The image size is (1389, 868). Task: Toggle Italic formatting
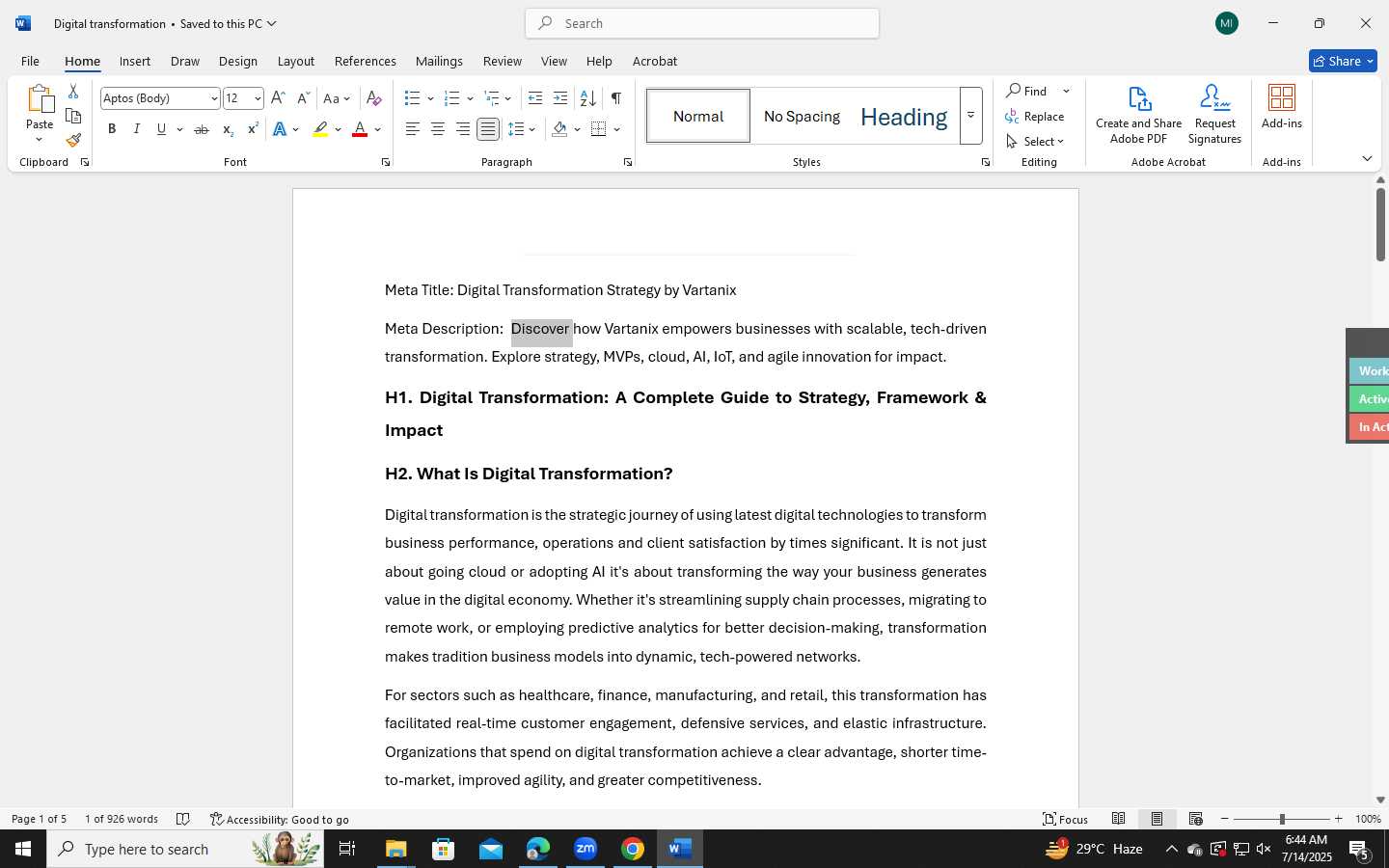(137, 129)
